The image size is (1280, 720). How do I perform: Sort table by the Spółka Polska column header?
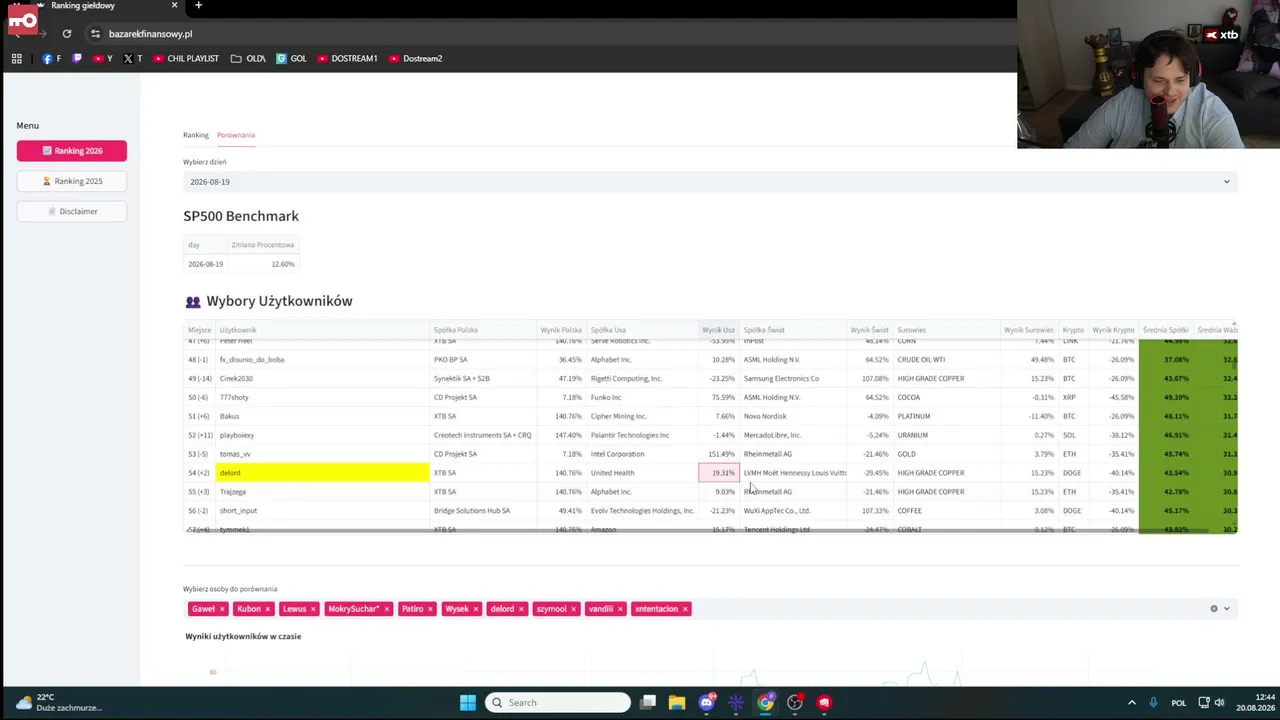coord(481,330)
